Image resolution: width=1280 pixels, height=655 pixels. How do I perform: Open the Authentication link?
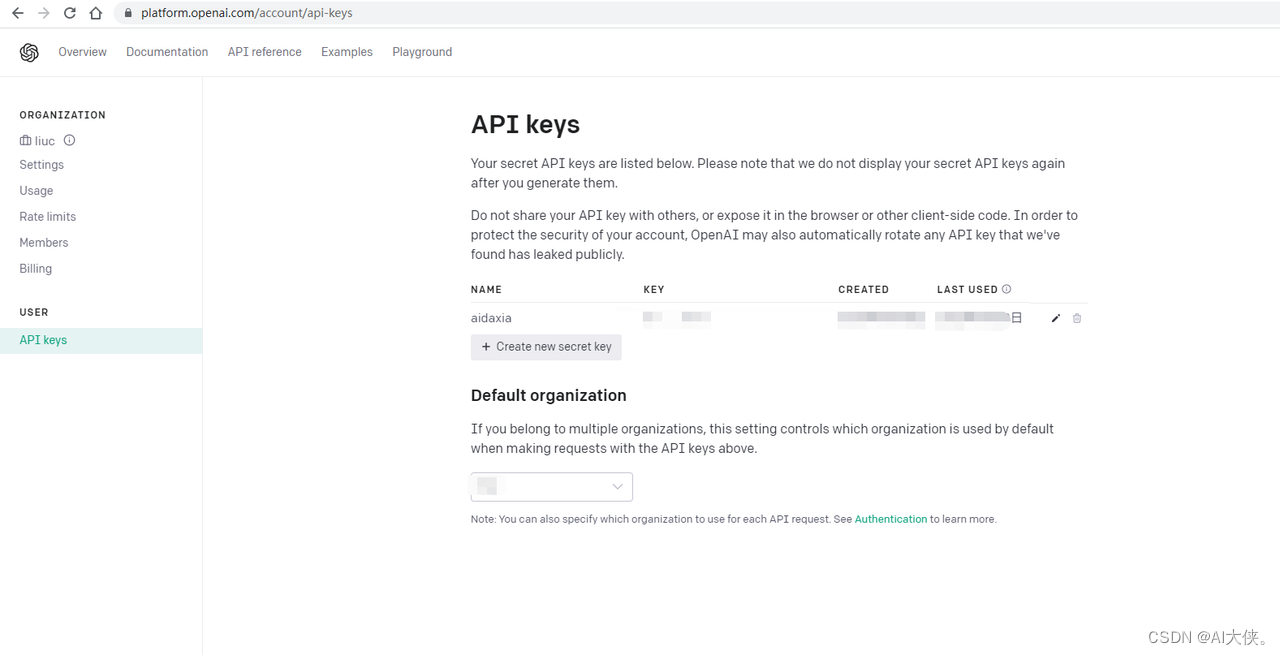(891, 519)
